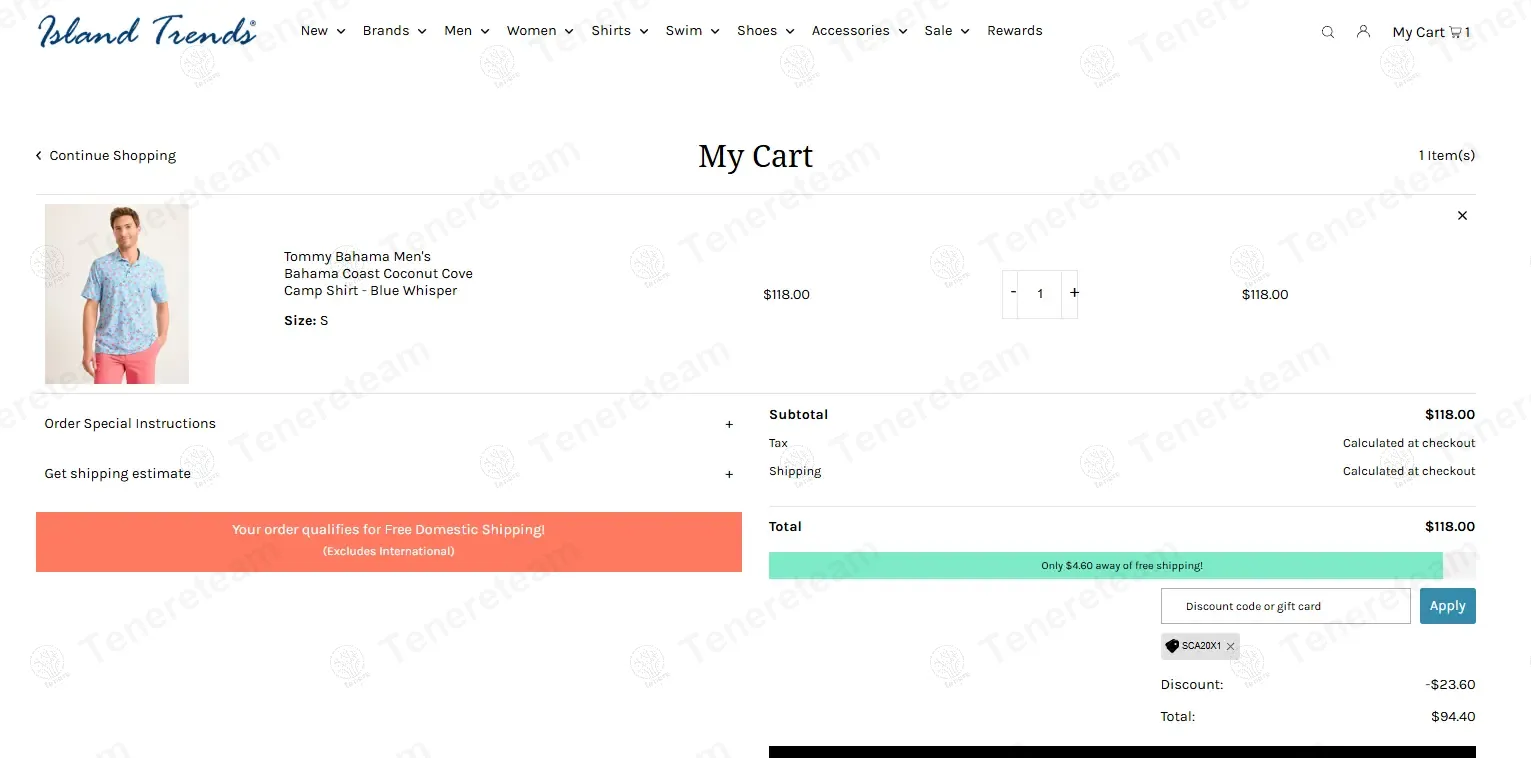Screen dimensions: 1531x758
Task: Open the account profile icon
Action: (x=1363, y=31)
